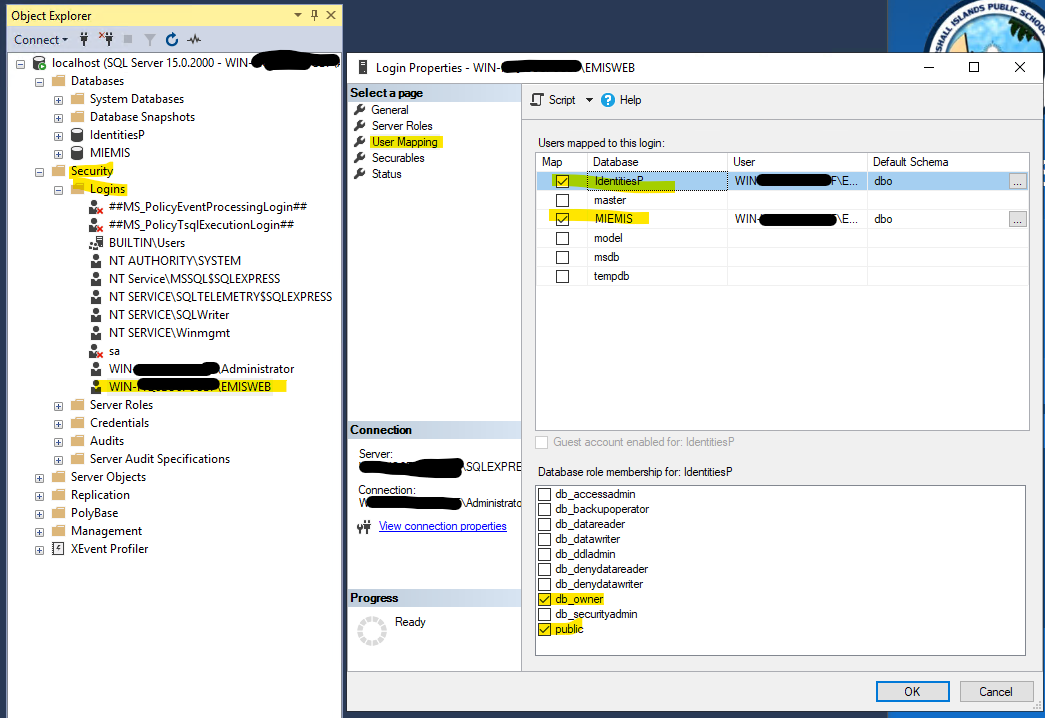Enable the db_datareader role checkbox
Screen dimensions: 1045x718
544,524
